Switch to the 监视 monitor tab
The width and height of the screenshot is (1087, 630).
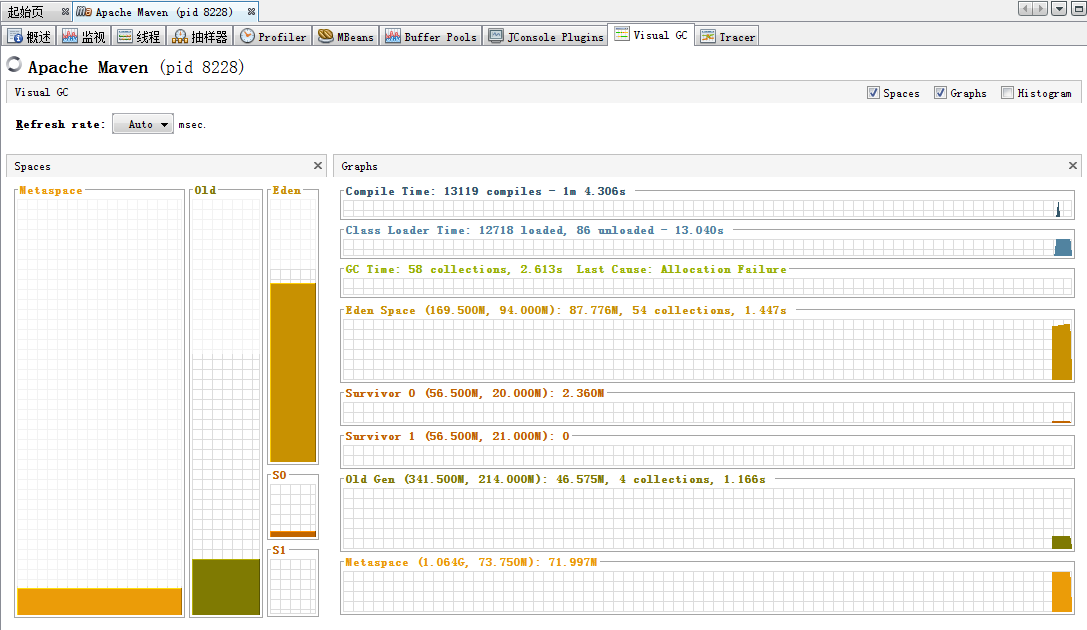click(x=83, y=37)
